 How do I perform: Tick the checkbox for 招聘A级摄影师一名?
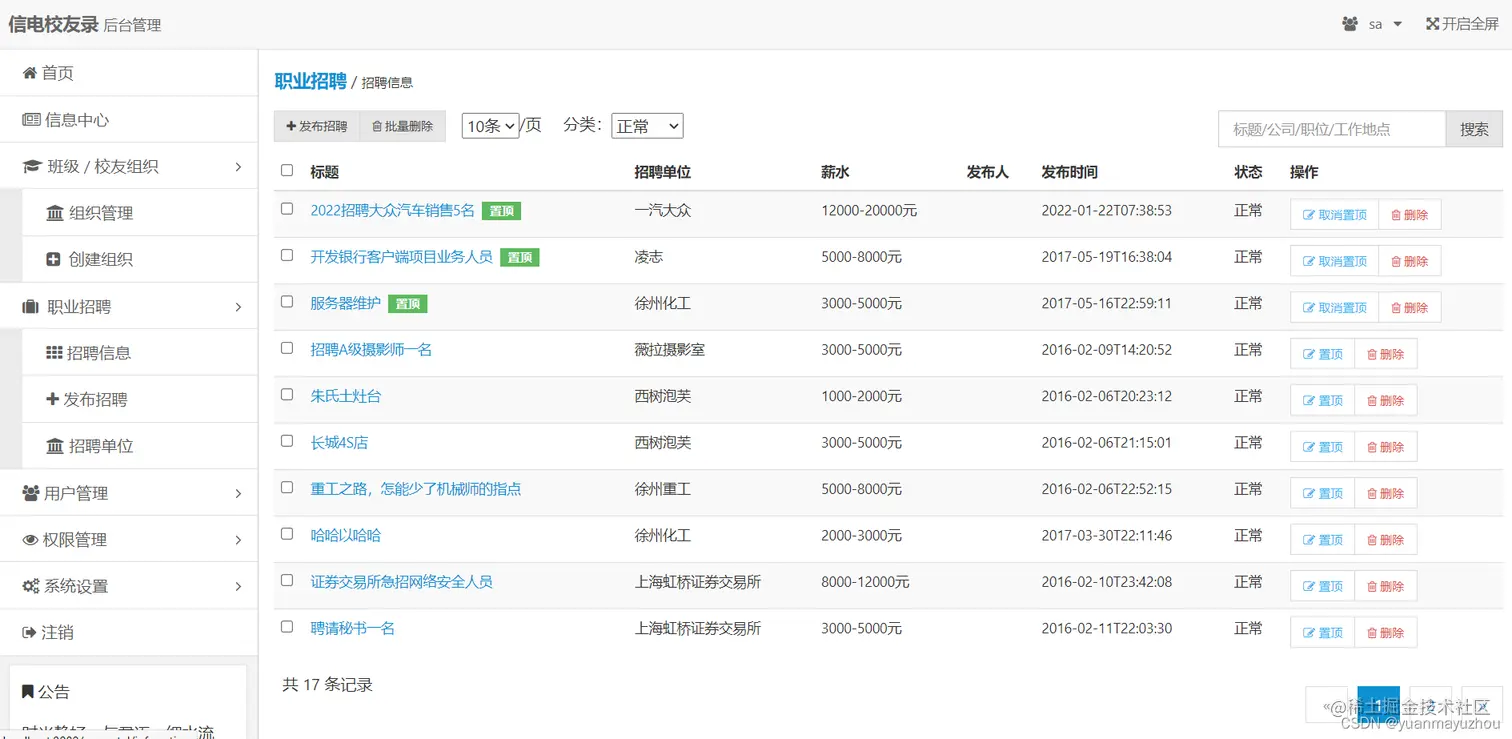(287, 348)
